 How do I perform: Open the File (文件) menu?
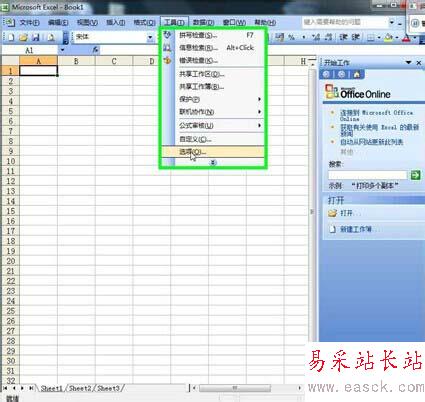click(x=29, y=22)
